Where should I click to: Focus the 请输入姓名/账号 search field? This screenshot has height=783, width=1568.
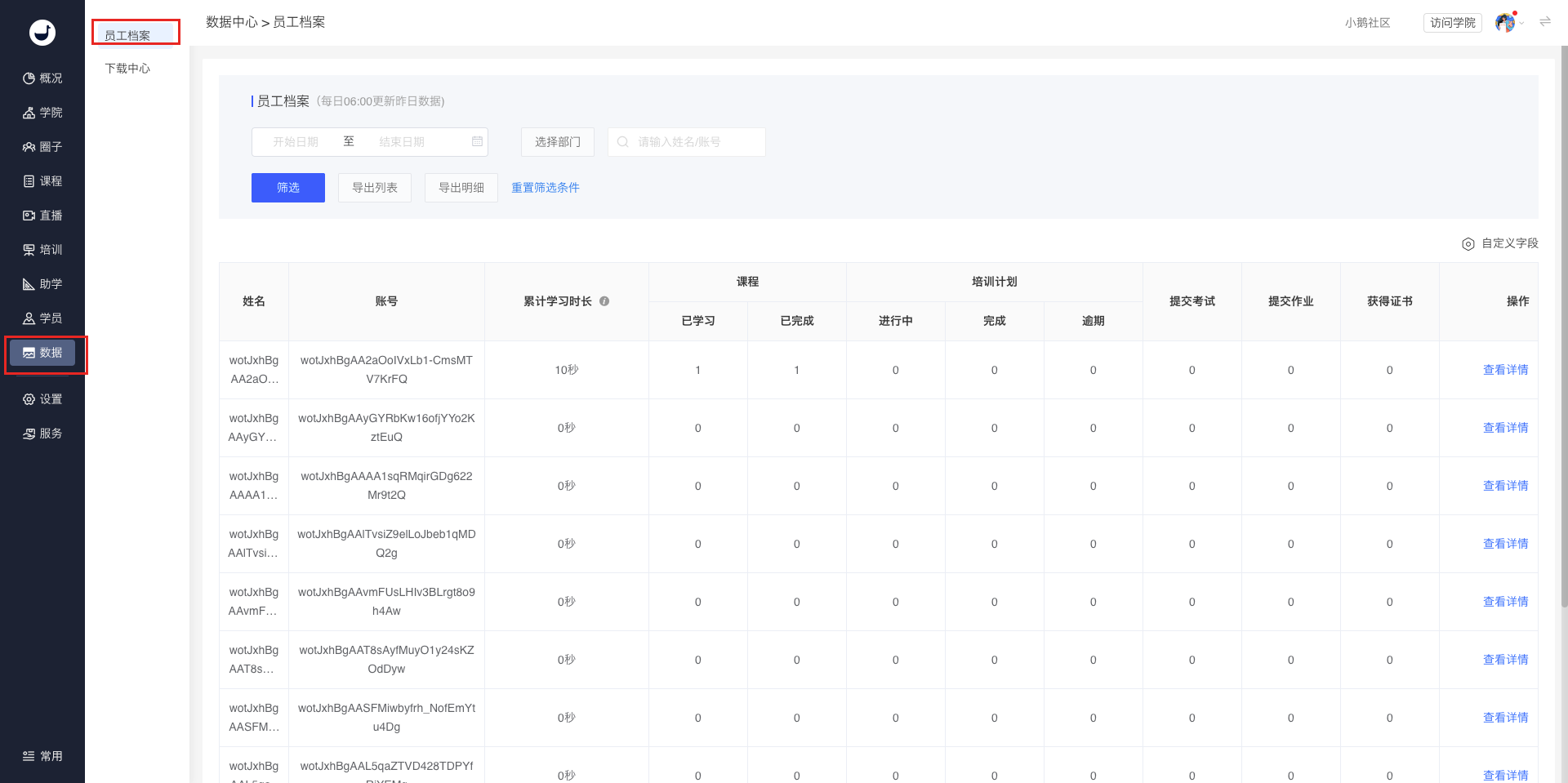[687, 142]
